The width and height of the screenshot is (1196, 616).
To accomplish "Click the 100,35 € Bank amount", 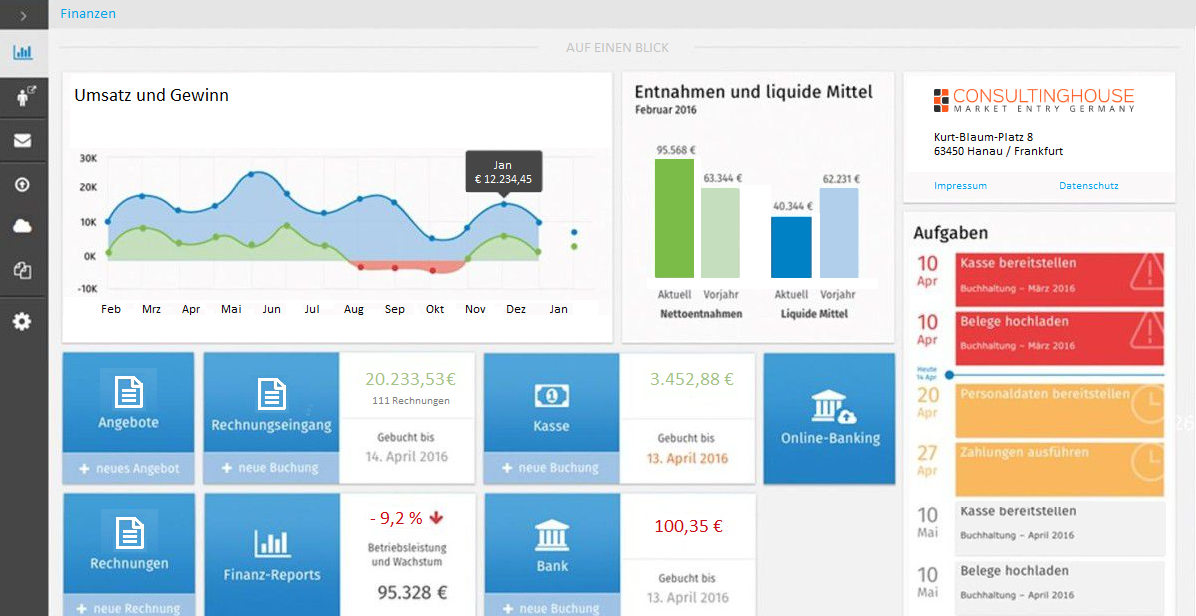I will coord(688,525).
